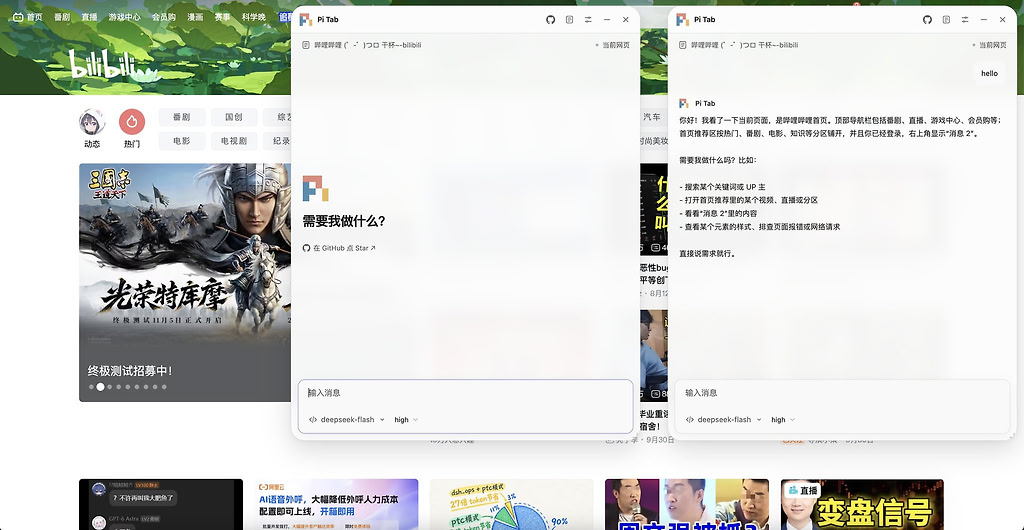This screenshot has height=530, width=1024.
Task: Select the first carousel pagination dot
Action: pos(91,387)
